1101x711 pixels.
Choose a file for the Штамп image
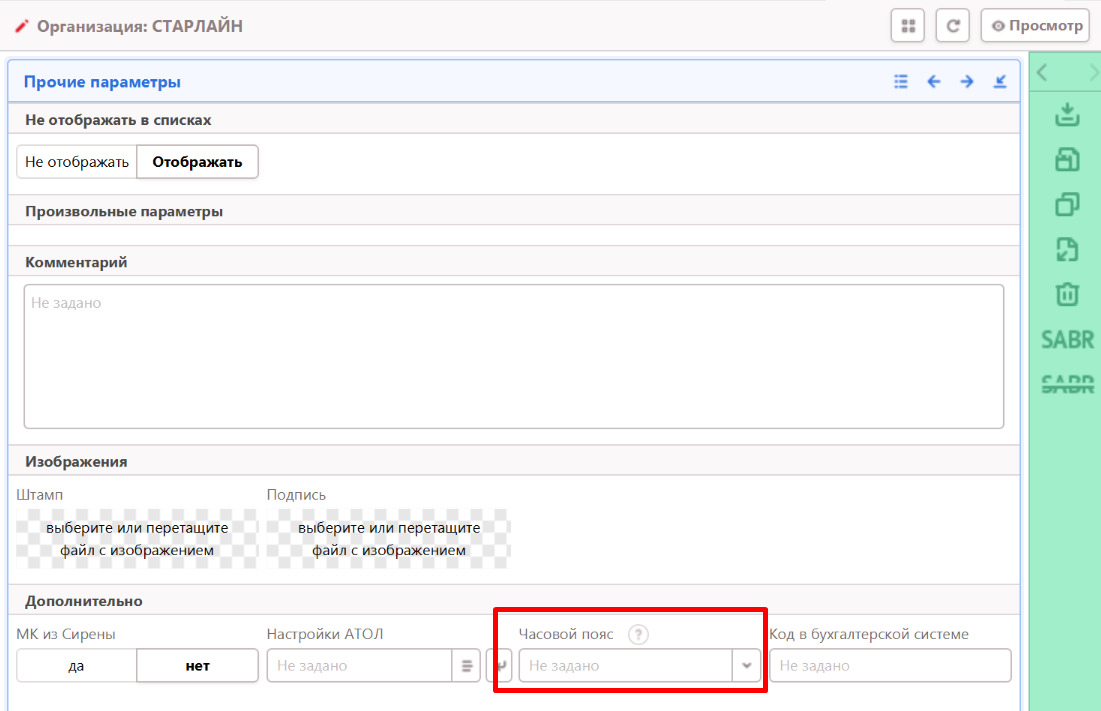[137, 538]
